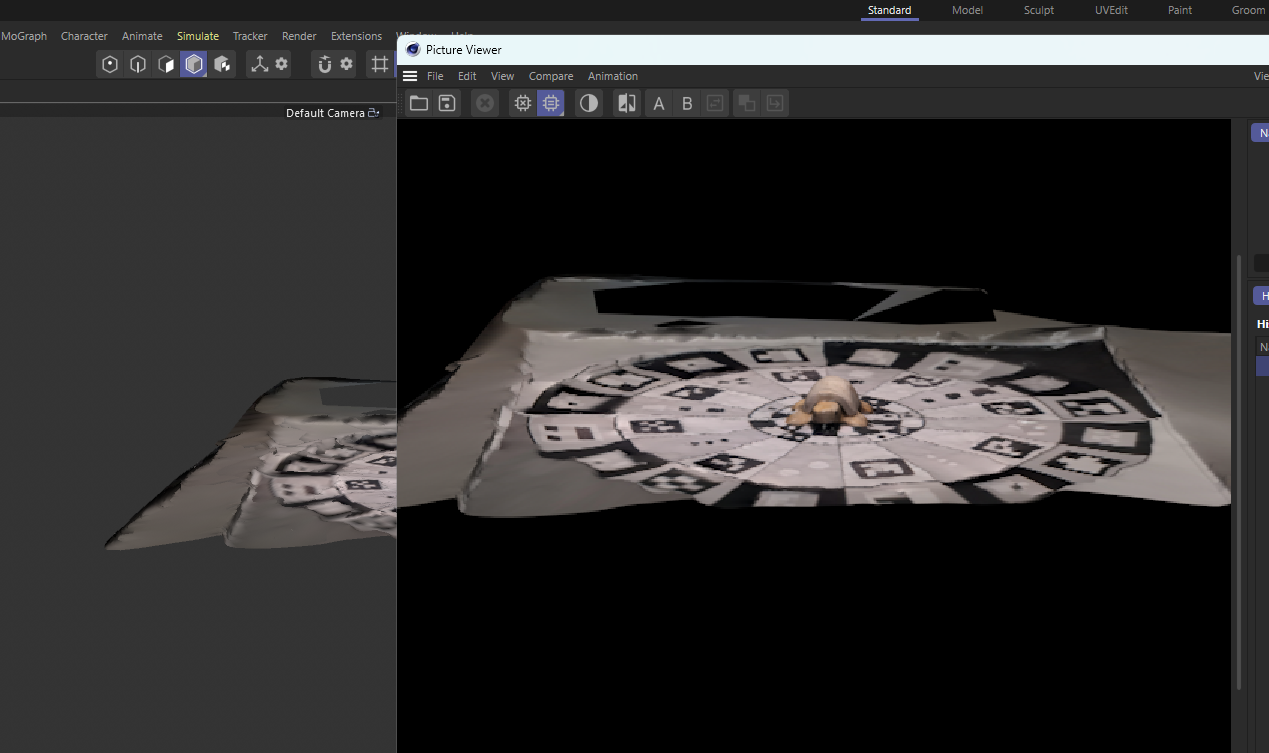1269x753 pixels.
Task: Enable the dual-image split compare view
Action: (627, 102)
